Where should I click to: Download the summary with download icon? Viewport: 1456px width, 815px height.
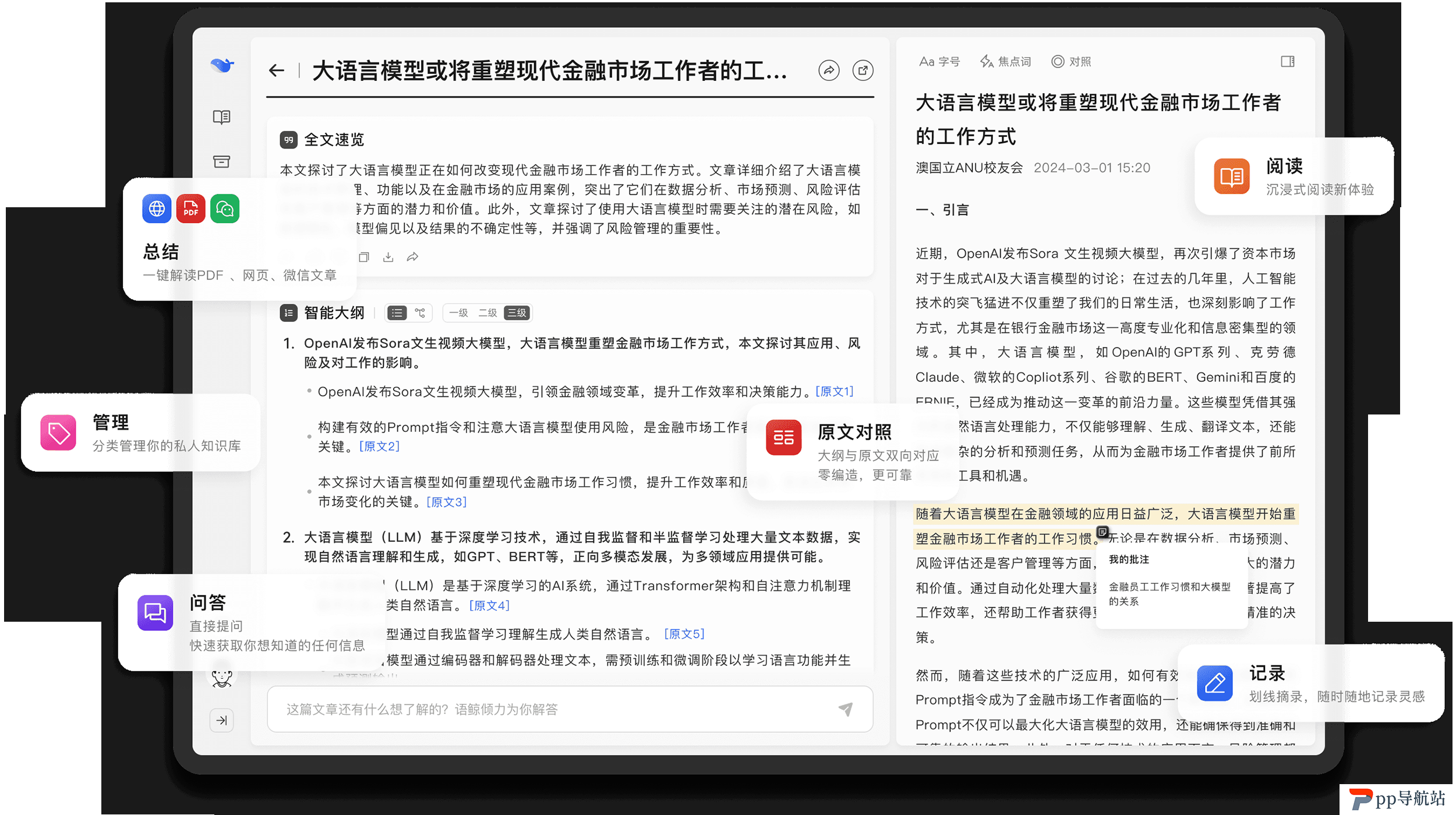pos(388,257)
